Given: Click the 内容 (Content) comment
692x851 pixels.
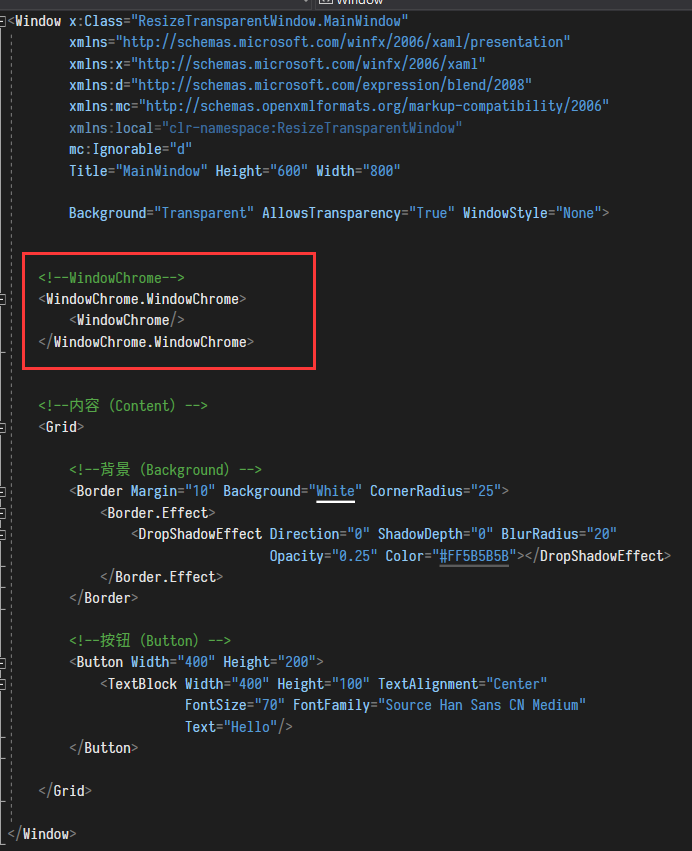Looking at the screenshot, I should (x=123, y=405).
